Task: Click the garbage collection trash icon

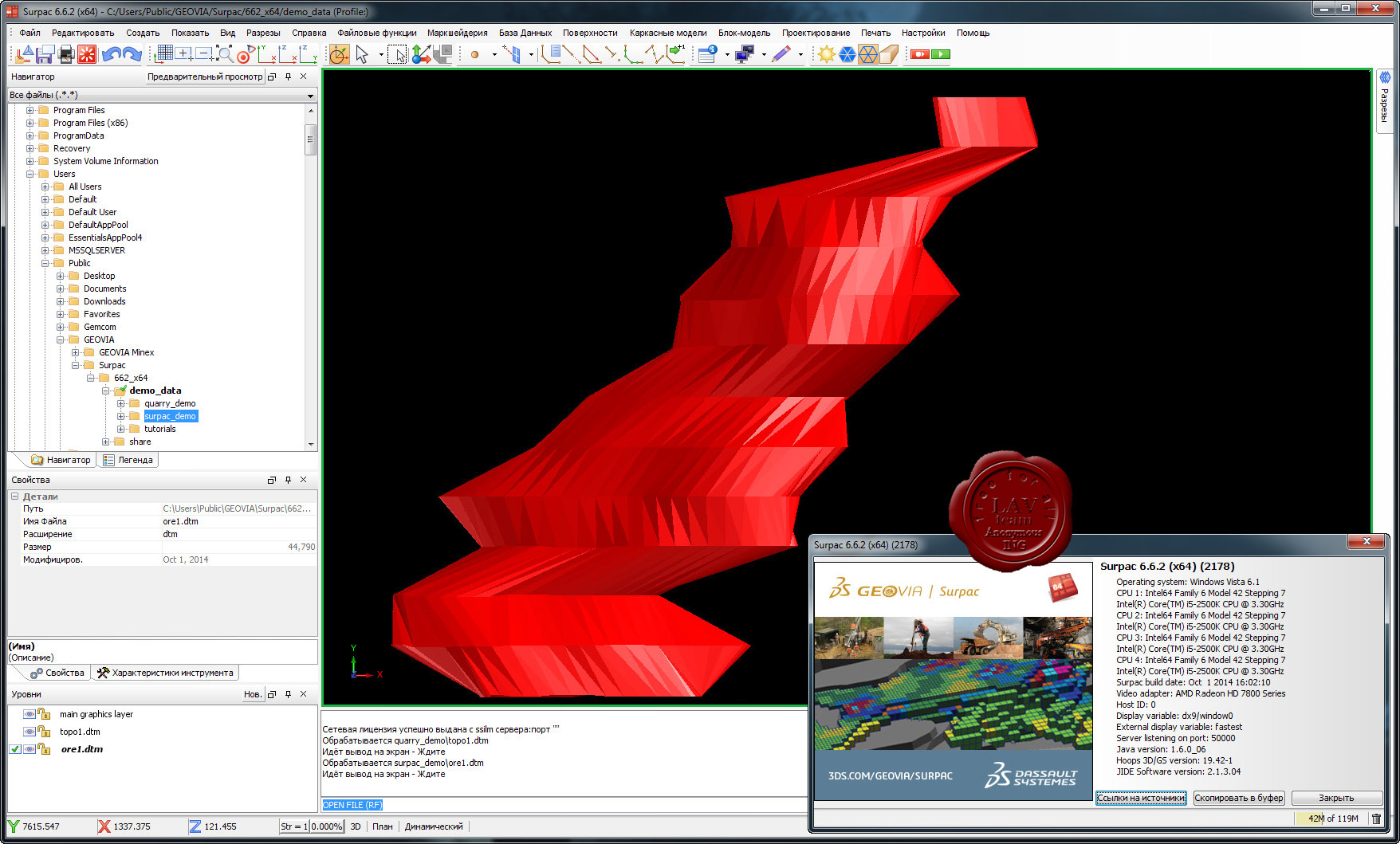Action: (1376, 818)
